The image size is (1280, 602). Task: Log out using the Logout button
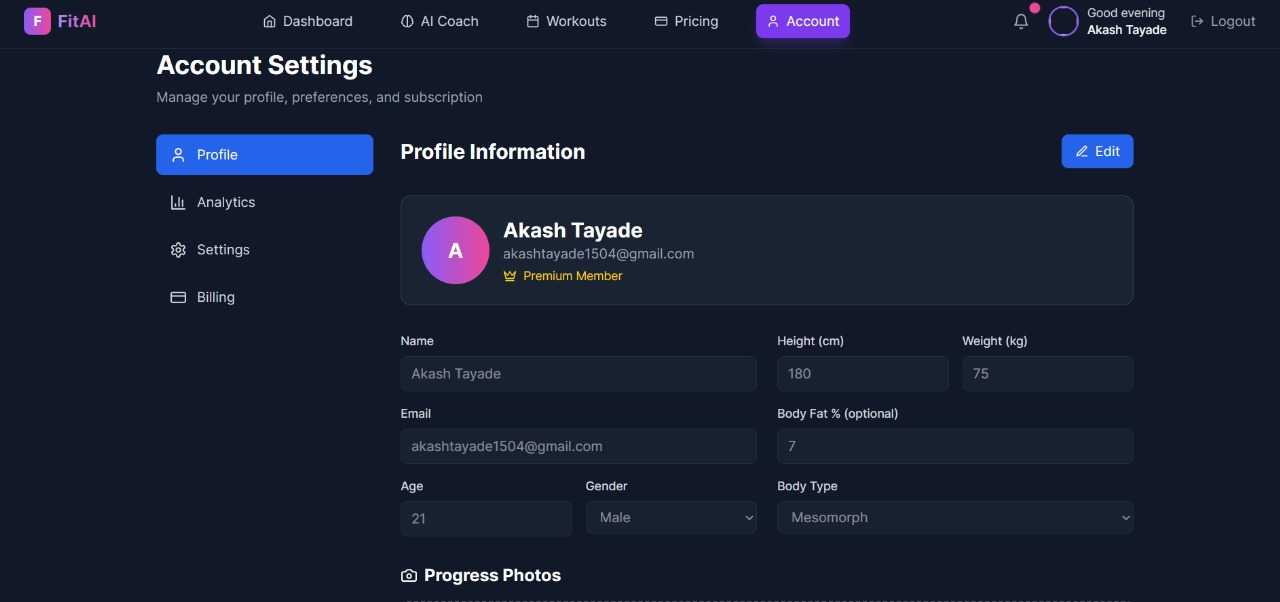click(1223, 21)
